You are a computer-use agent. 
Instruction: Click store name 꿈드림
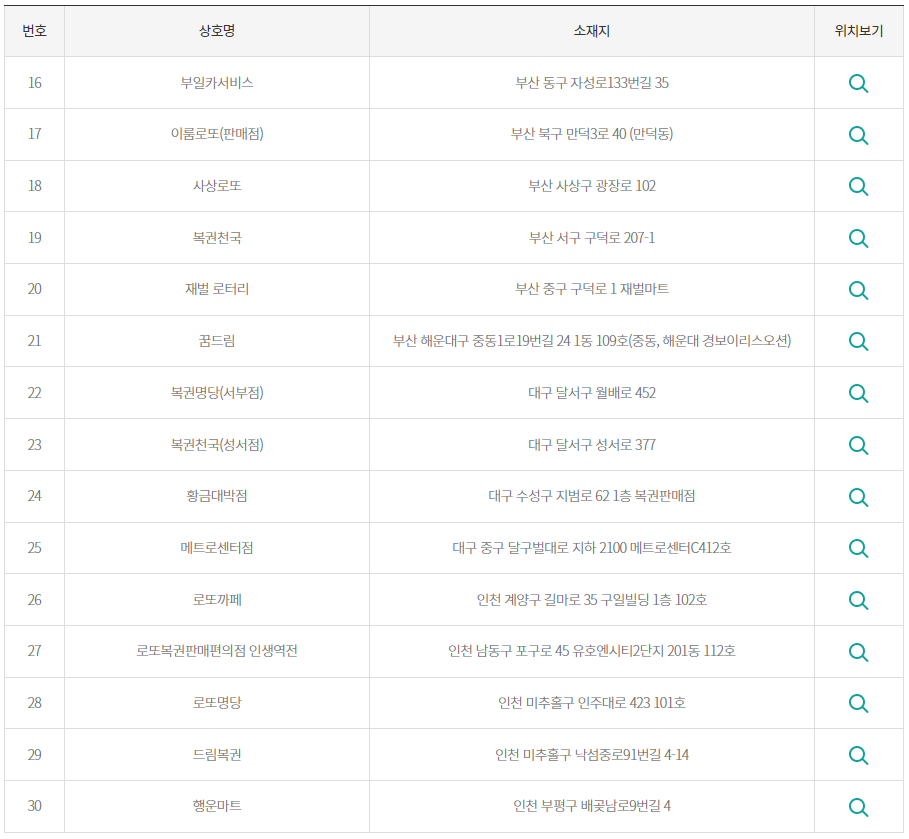click(x=217, y=340)
